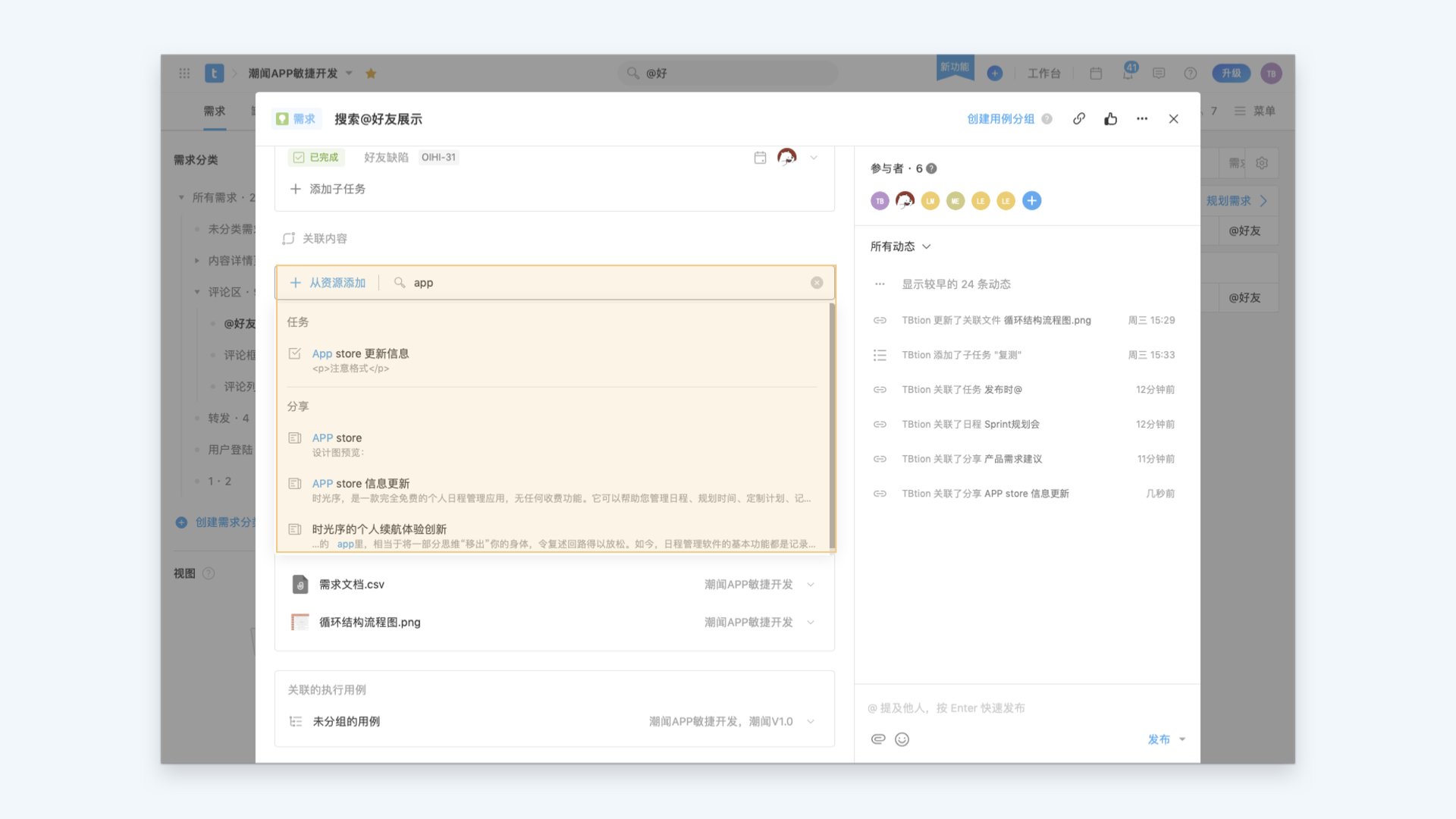Close the 搜索@好友展示 dialog

pos(1174,119)
